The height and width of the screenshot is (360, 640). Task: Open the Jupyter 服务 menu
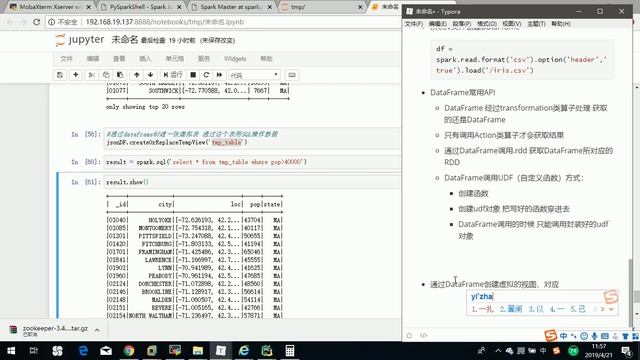[204, 59]
